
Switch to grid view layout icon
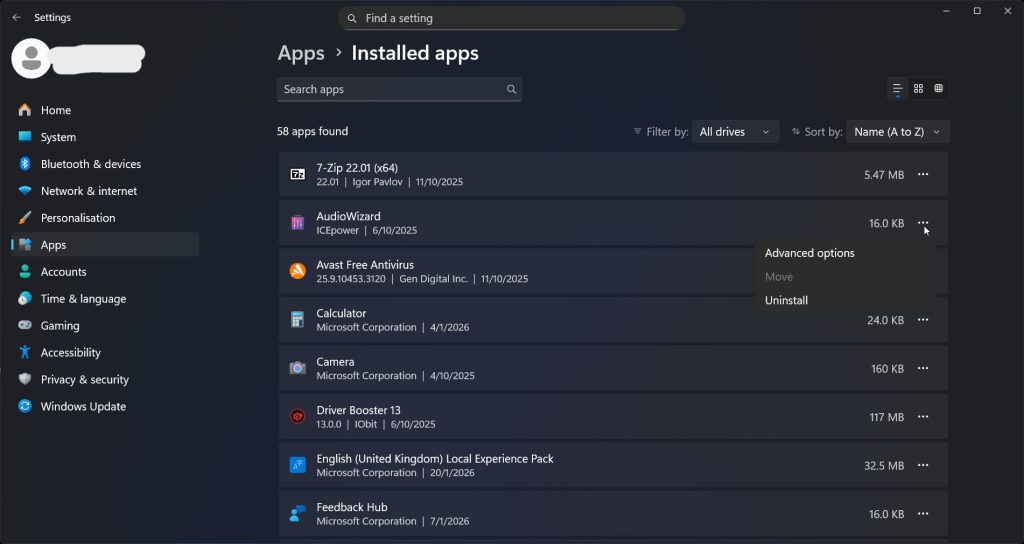(918, 89)
